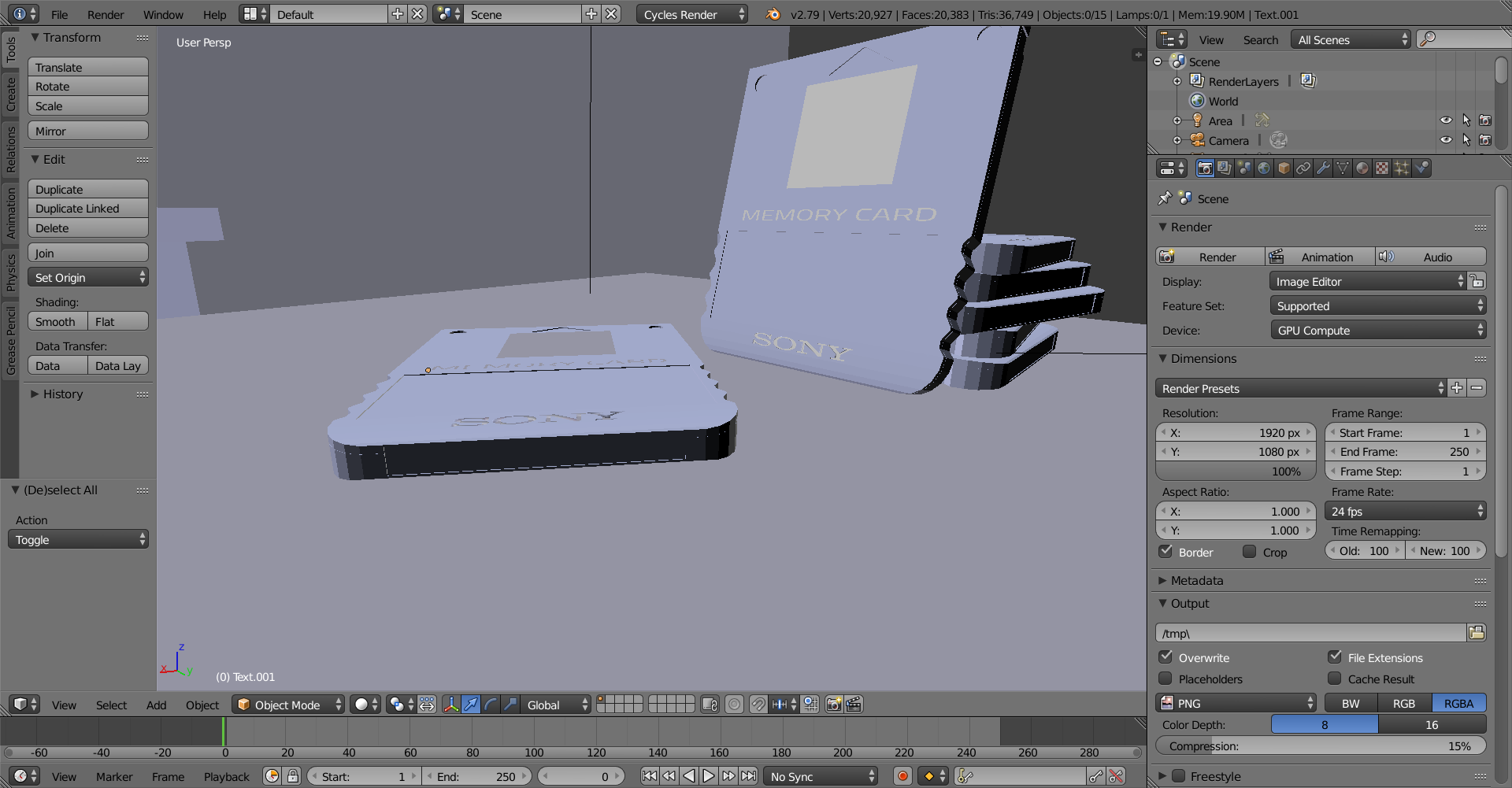Viewport: 1512px width, 788px height.
Task: Select RGBA color mode button
Action: (x=1458, y=703)
